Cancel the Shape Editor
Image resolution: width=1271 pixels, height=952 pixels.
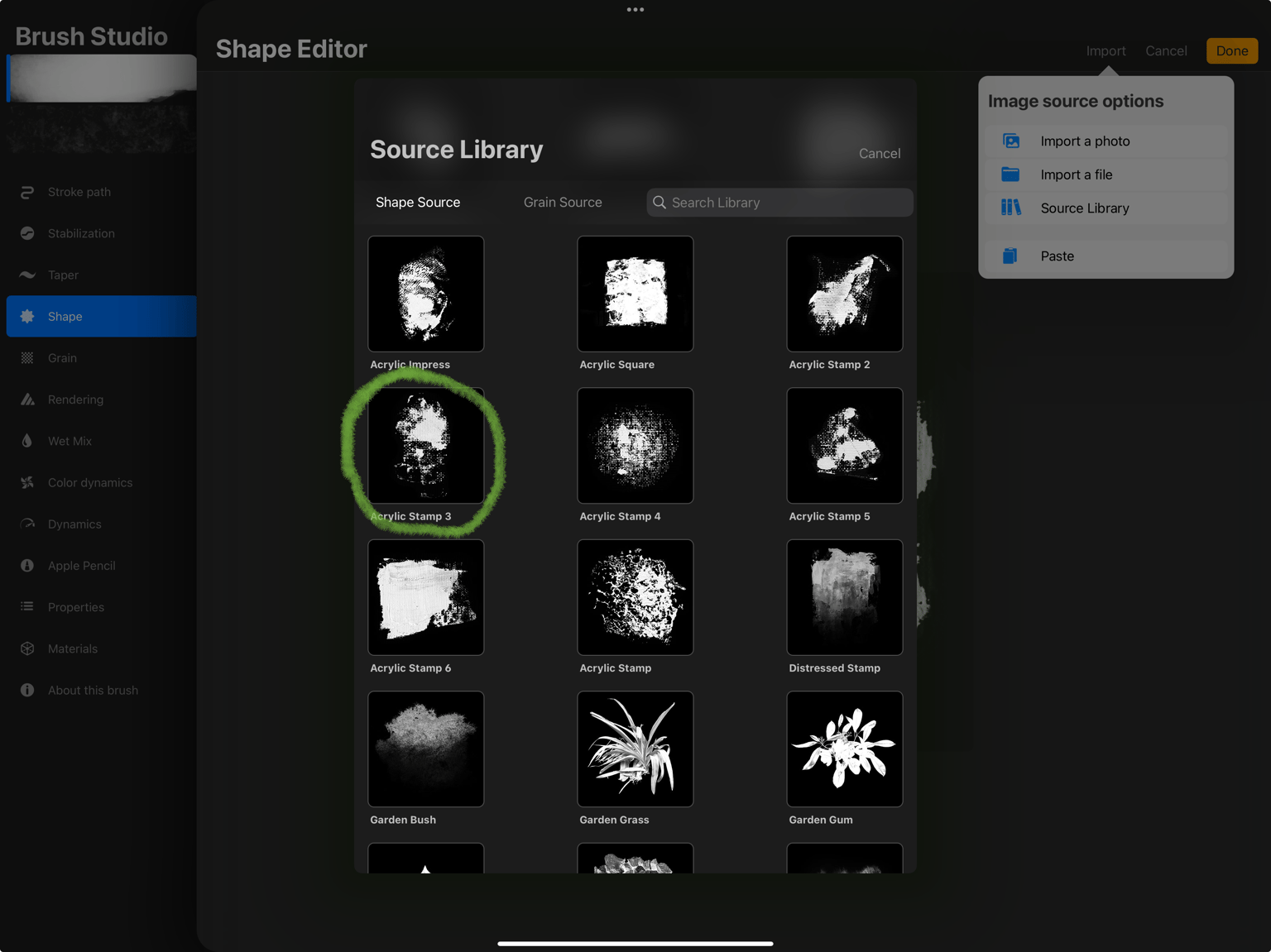[1166, 50]
